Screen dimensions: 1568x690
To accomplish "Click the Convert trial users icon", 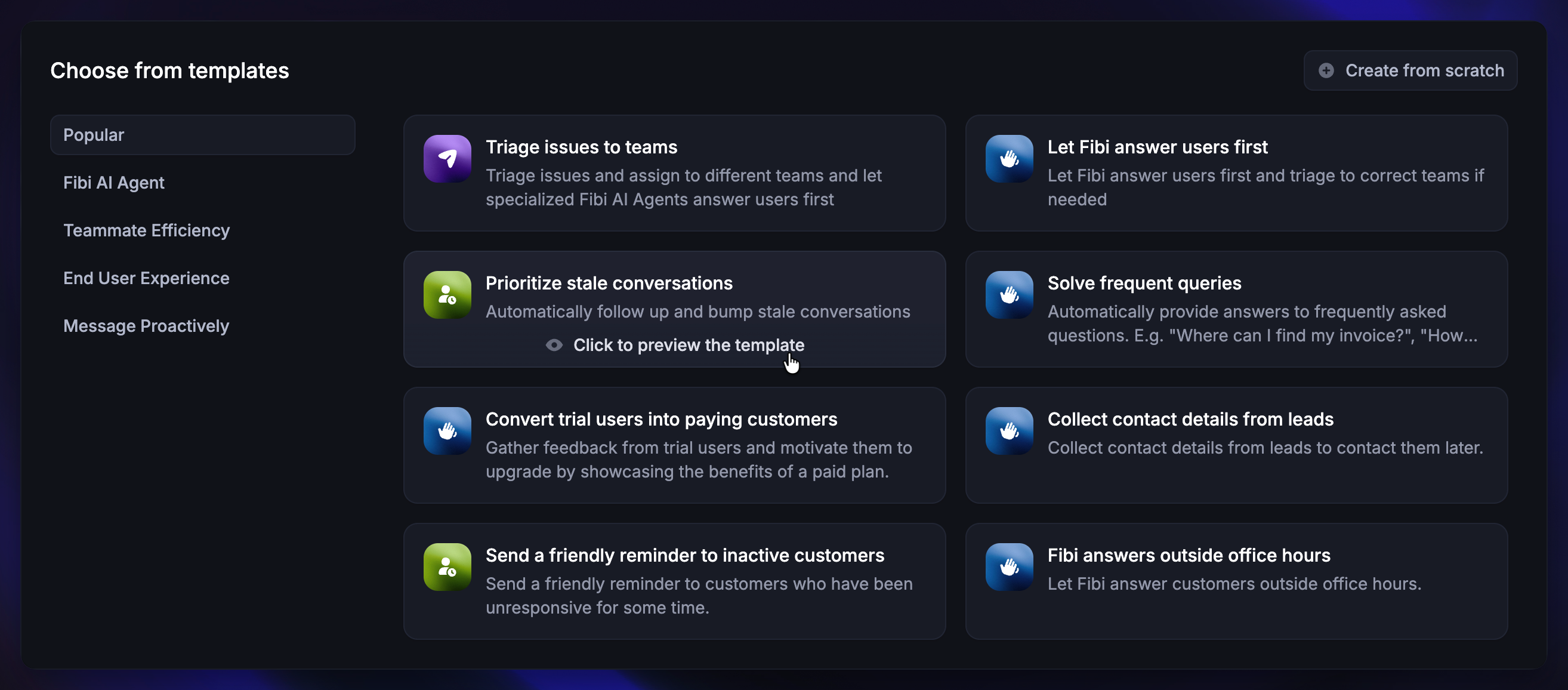I will coord(447,431).
